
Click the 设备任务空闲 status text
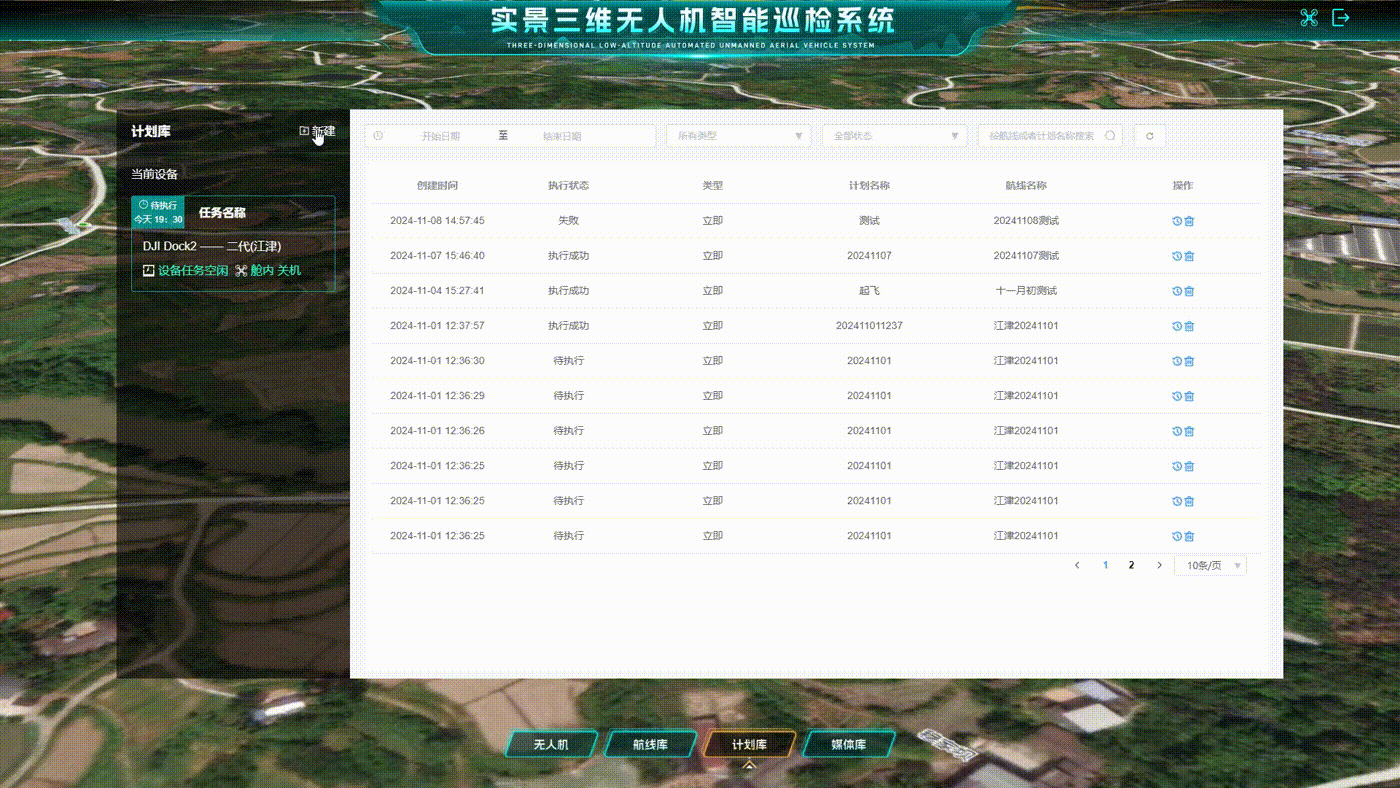click(193, 271)
